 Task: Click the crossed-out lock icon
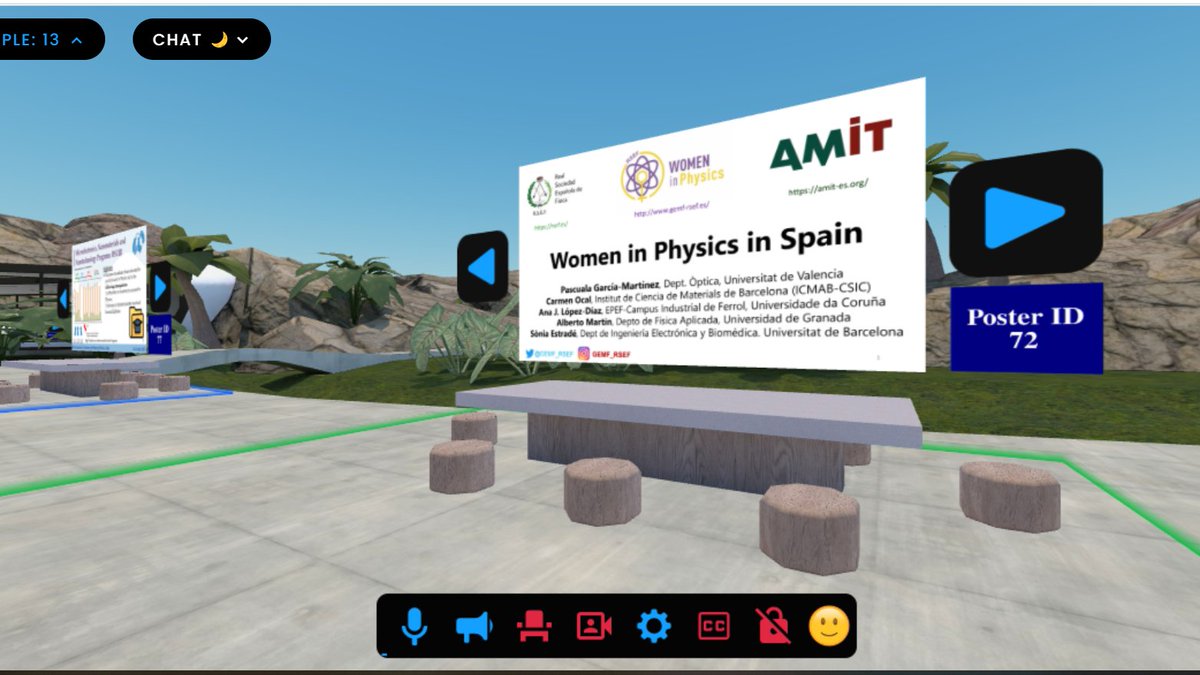click(x=773, y=626)
